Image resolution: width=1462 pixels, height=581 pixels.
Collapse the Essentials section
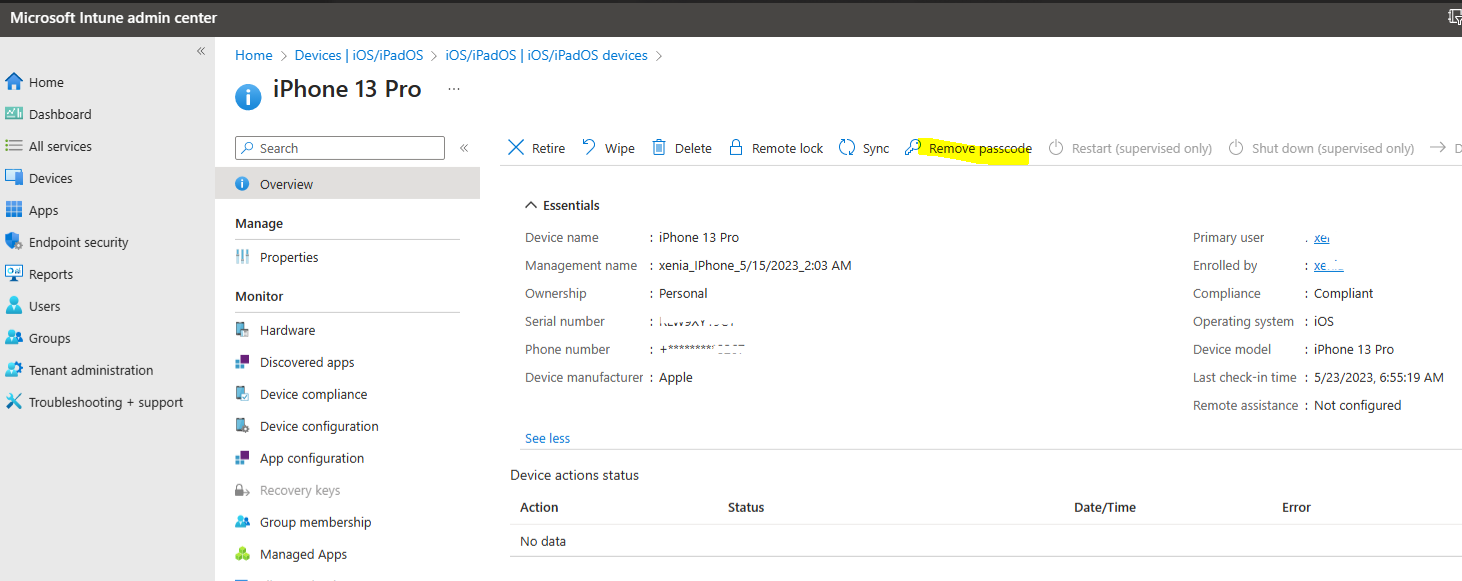click(x=562, y=205)
